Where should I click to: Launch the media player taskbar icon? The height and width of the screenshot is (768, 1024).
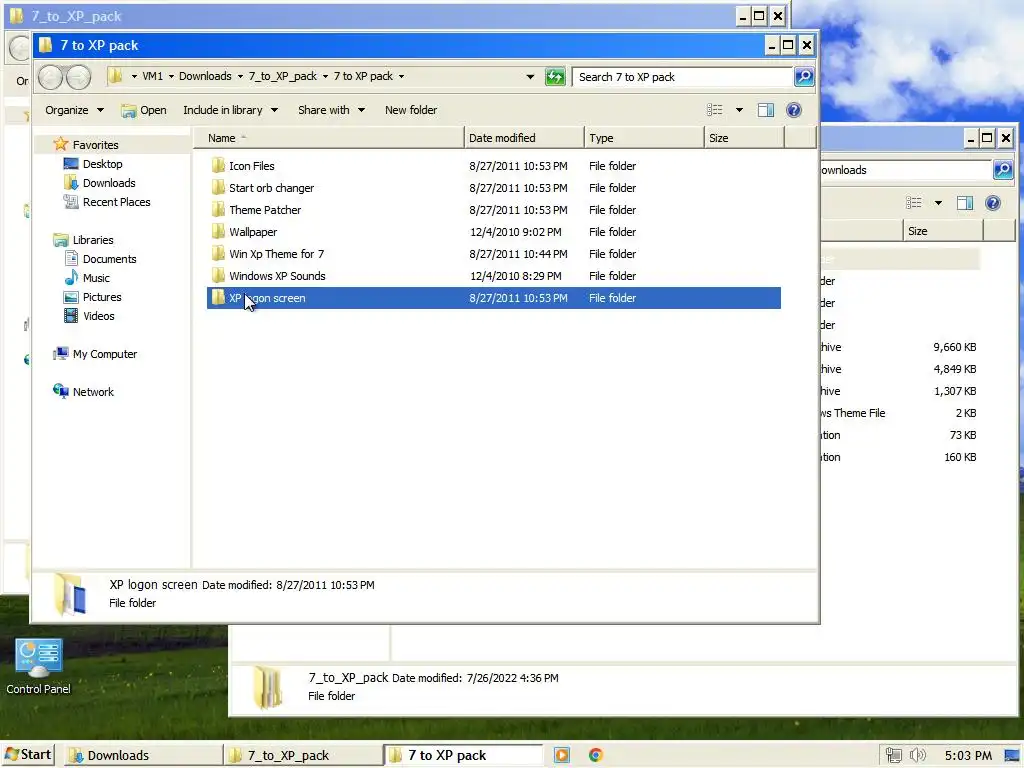point(562,755)
